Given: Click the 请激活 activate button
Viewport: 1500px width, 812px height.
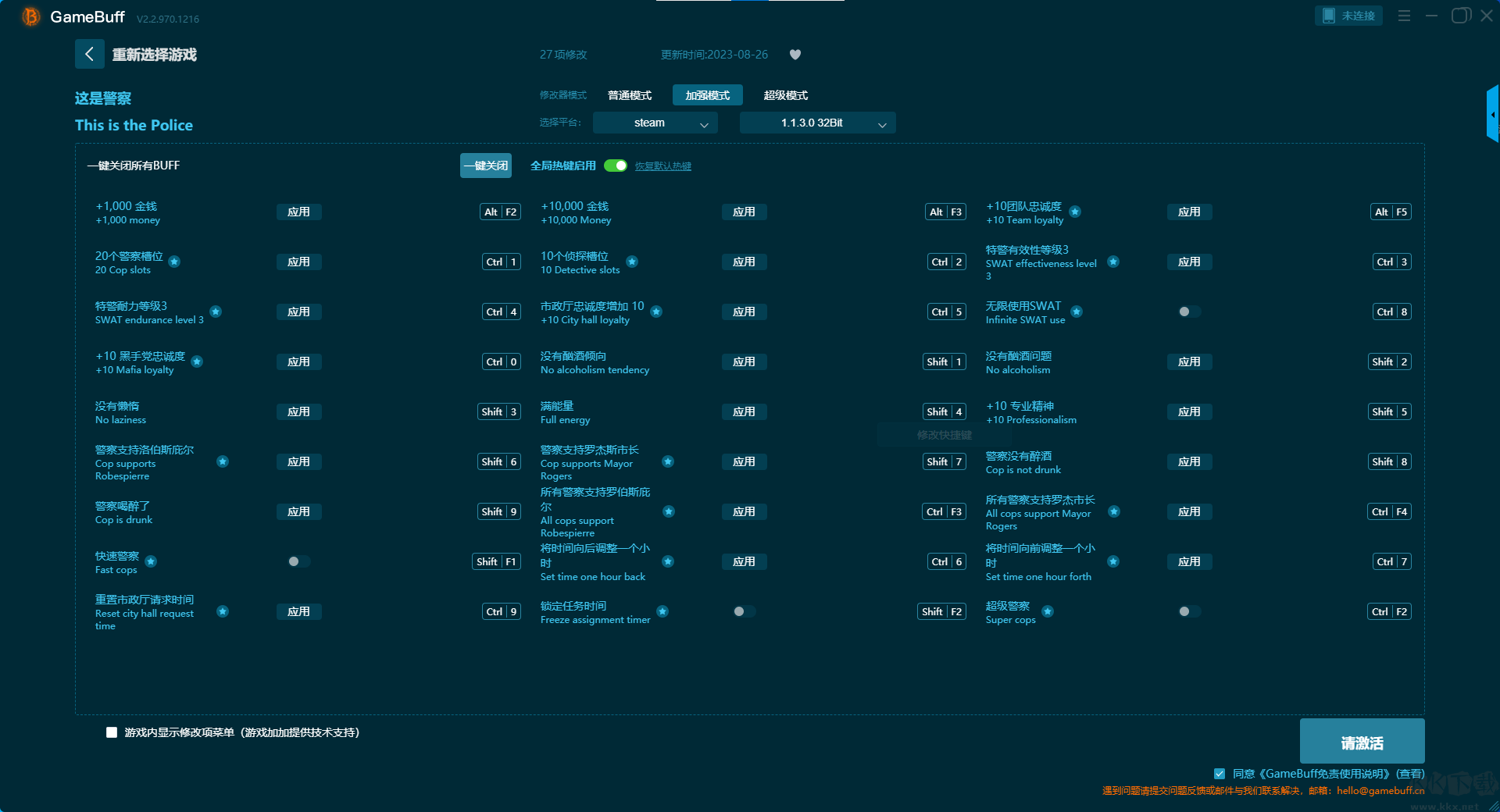Looking at the screenshot, I should coord(1362,743).
